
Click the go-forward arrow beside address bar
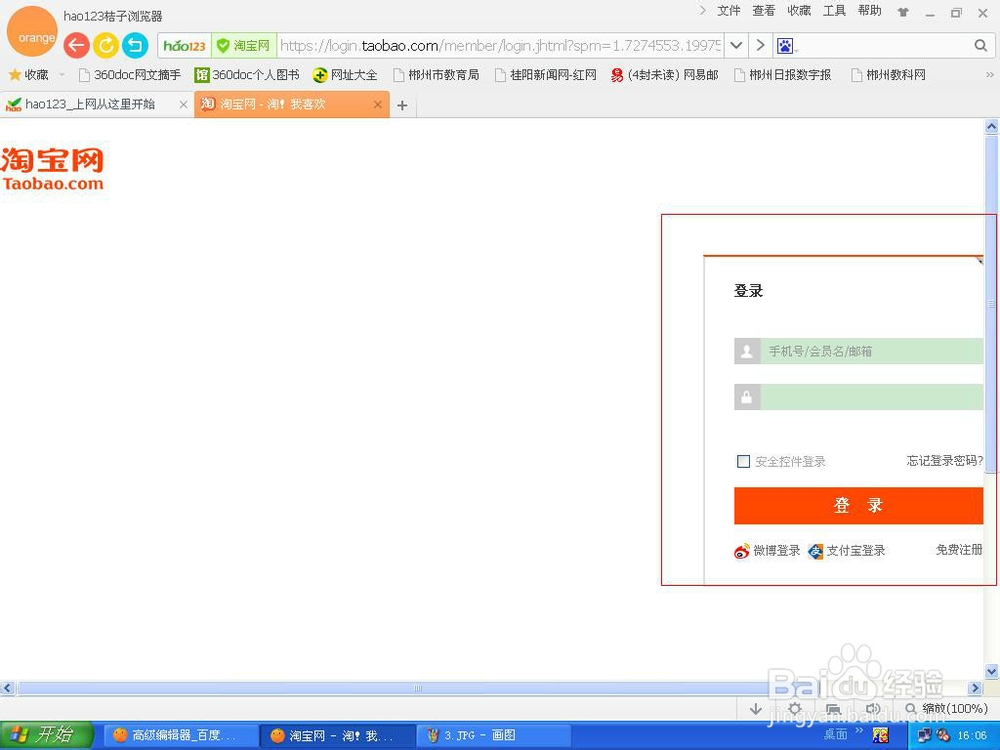coord(760,46)
